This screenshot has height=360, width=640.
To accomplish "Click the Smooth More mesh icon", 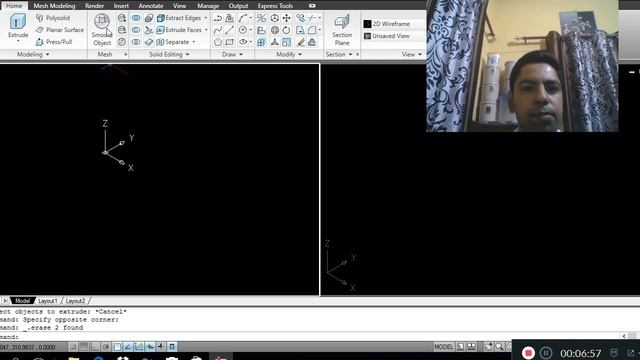I will [122, 18].
